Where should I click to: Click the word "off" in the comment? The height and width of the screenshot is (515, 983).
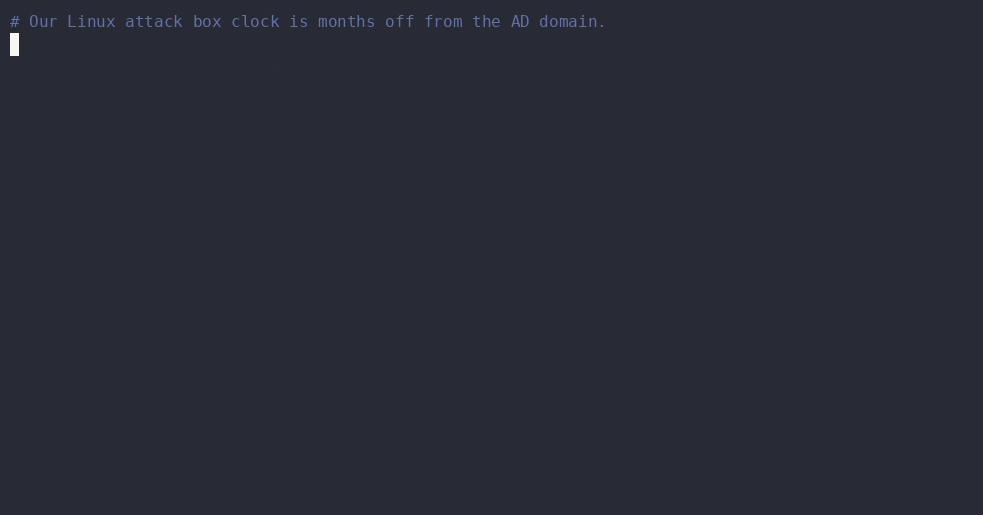tap(399, 22)
